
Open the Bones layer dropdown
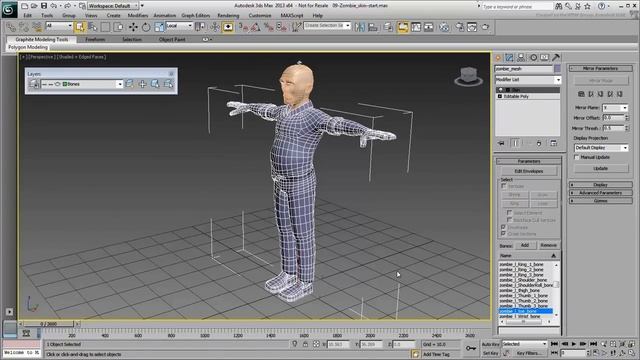tap(82, 84)
